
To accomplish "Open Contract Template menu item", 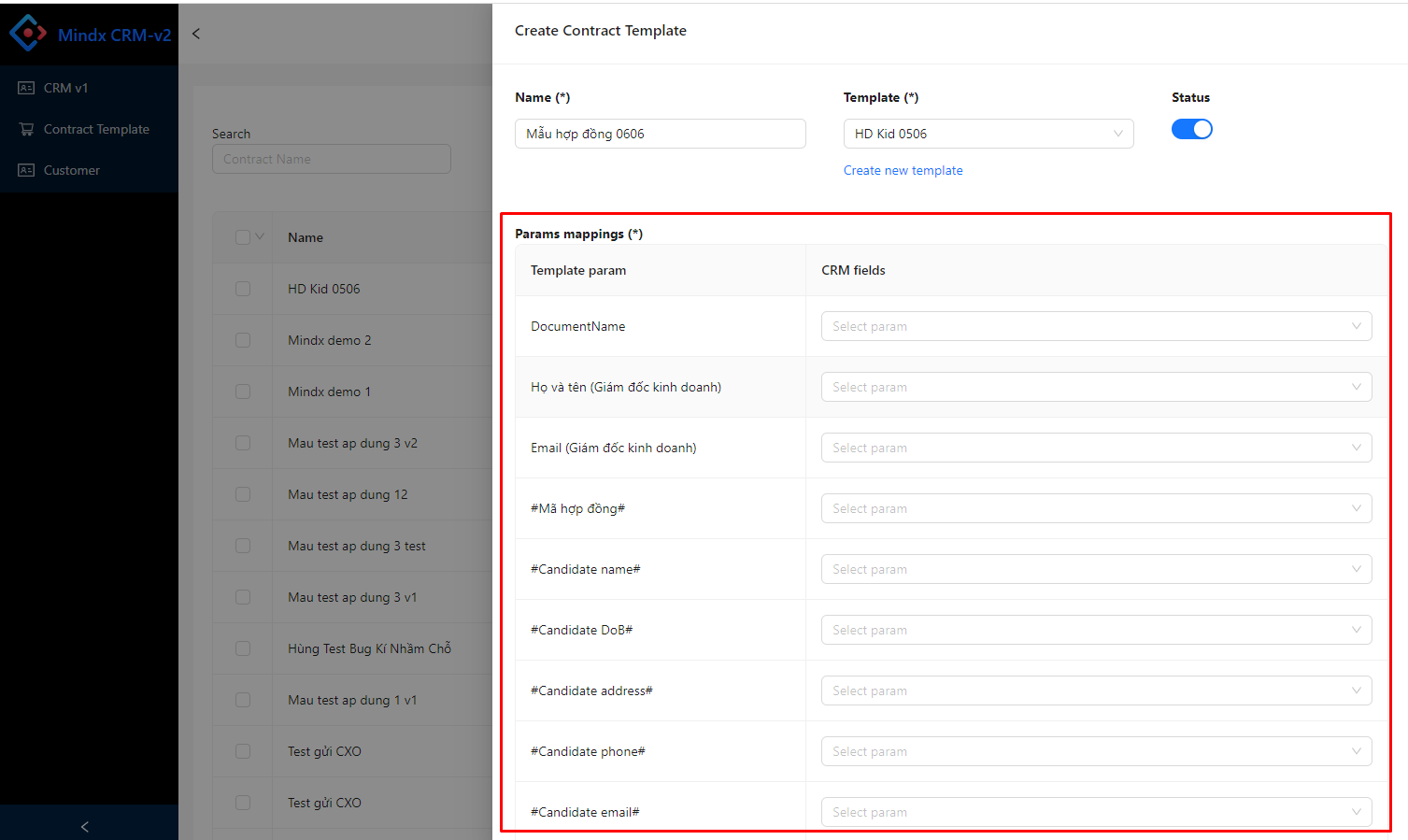I will [96, 129].
